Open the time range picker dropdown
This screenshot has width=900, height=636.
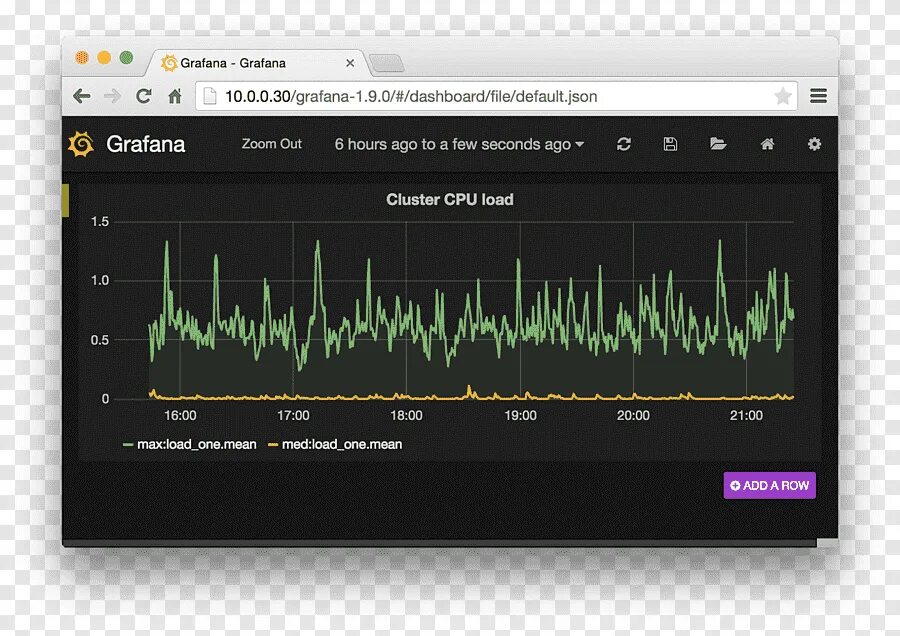459,144
